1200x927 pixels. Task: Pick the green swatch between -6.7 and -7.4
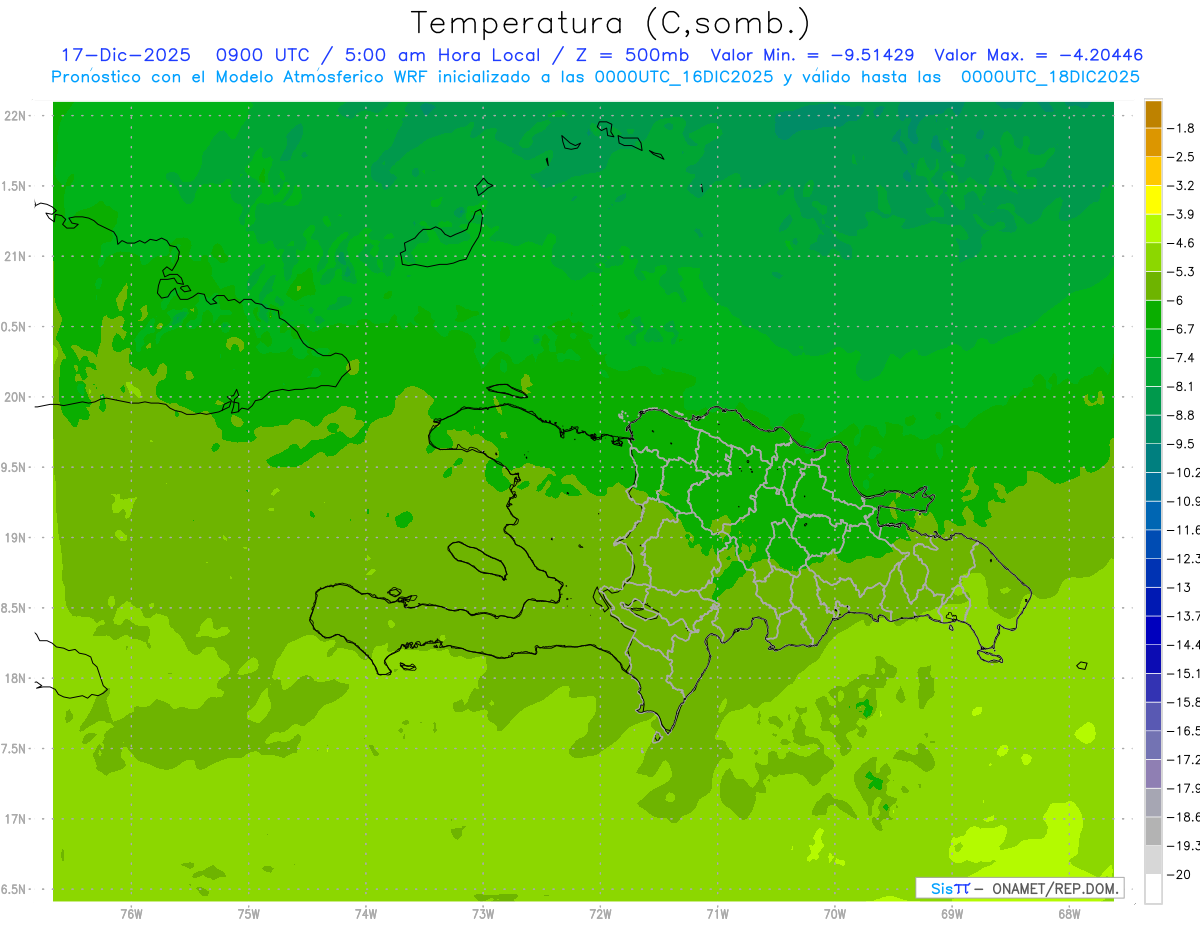tap(1153, 343)
